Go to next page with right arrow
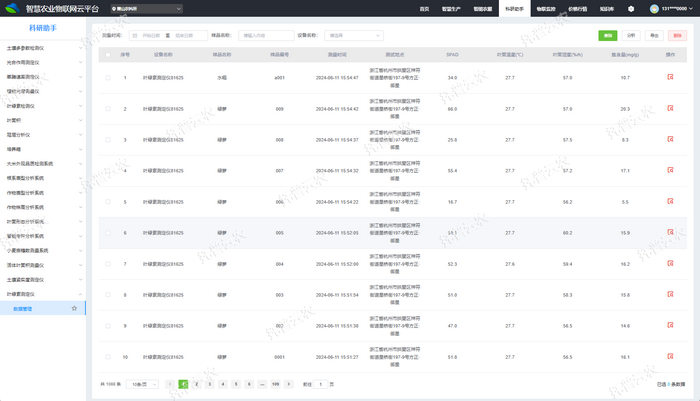The height and width of the screenshot is (401, 700). [x=289, y=384]
